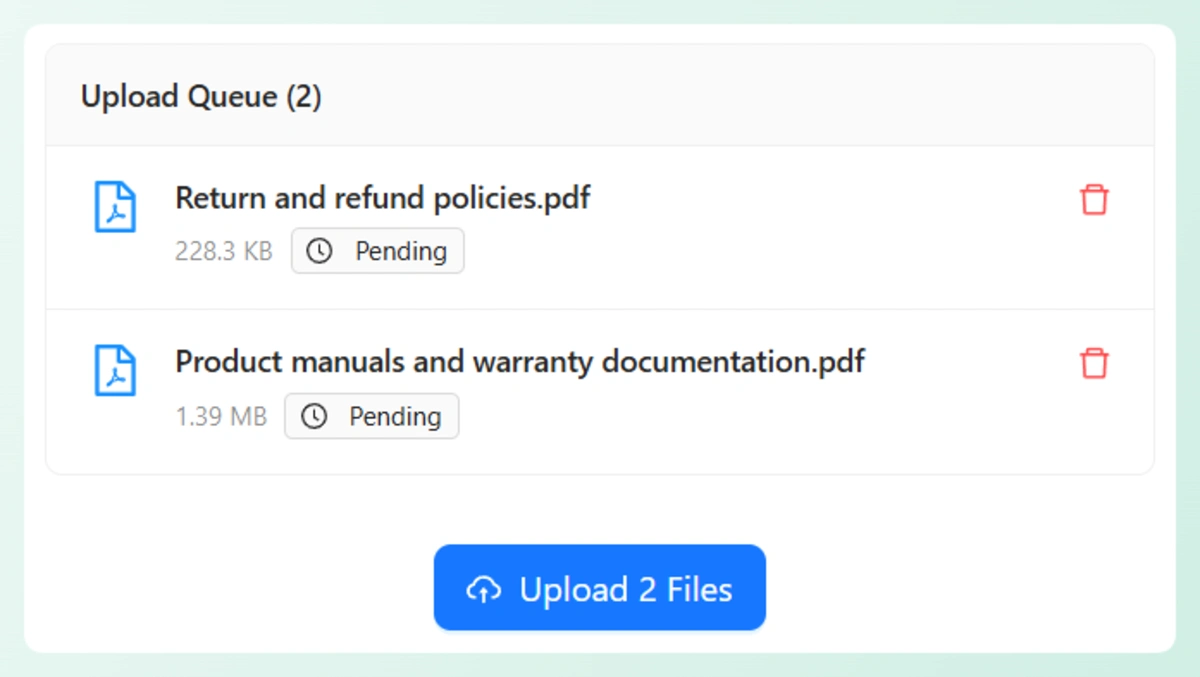Open Product manuals and warranty documentation.pdf filename

tap(519, 361)
